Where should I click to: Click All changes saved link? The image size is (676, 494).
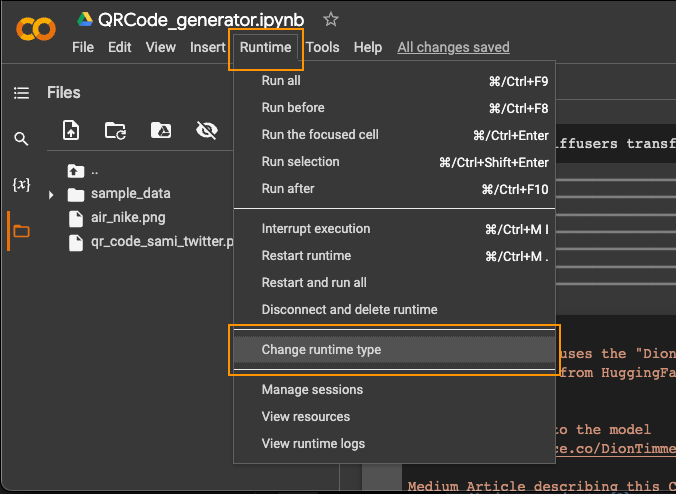454,47
